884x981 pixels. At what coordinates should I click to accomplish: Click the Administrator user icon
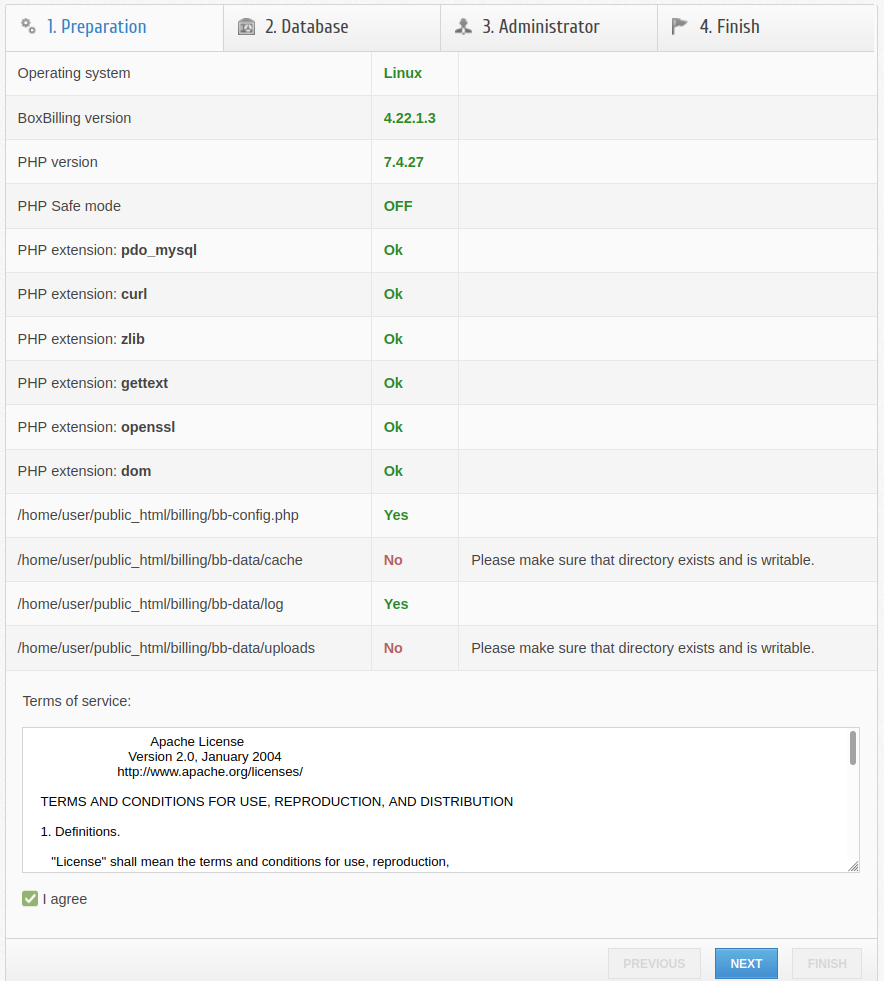pyautogui.click(x=463, y=27)
